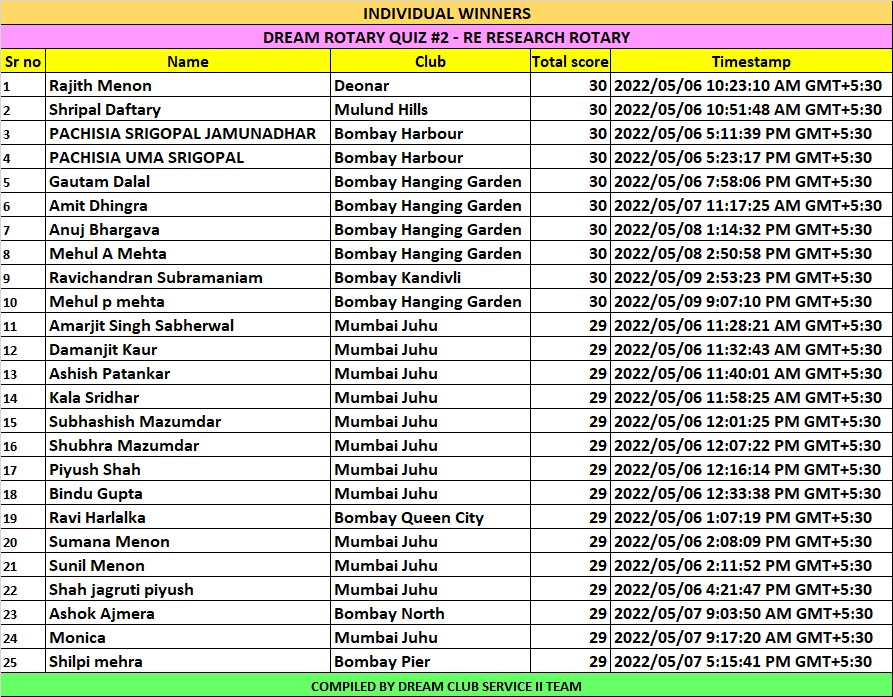Select the name Sumana Menon

click(x=109, y=542)
